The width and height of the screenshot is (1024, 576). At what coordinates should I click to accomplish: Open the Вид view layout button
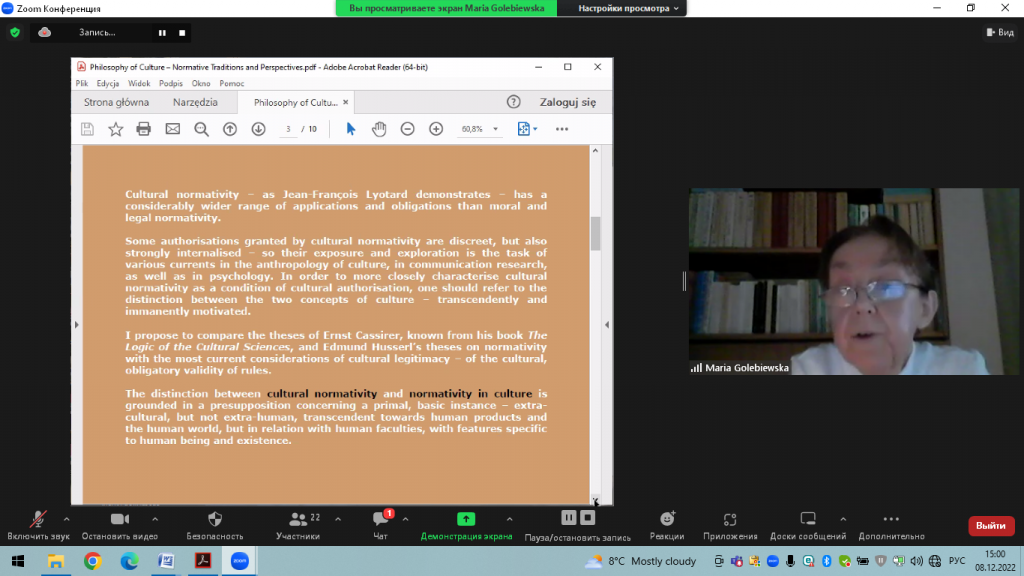coord(1000,32)
